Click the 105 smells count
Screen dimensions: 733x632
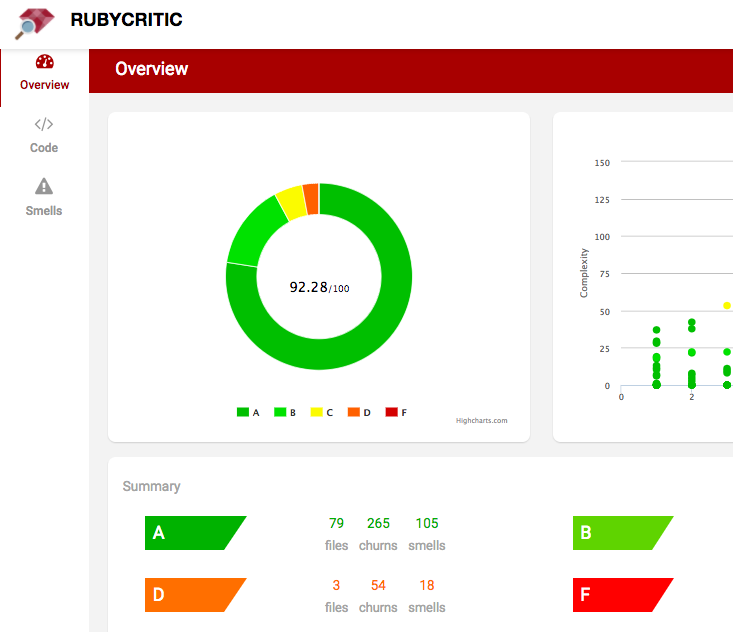[x=427, y=523]
